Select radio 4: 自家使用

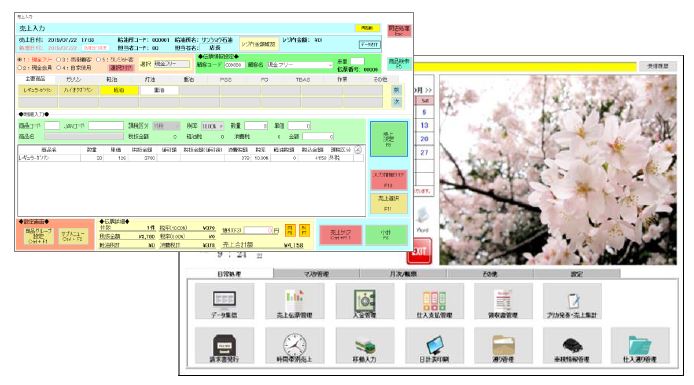pyautogui.click(x=58, y=68)
